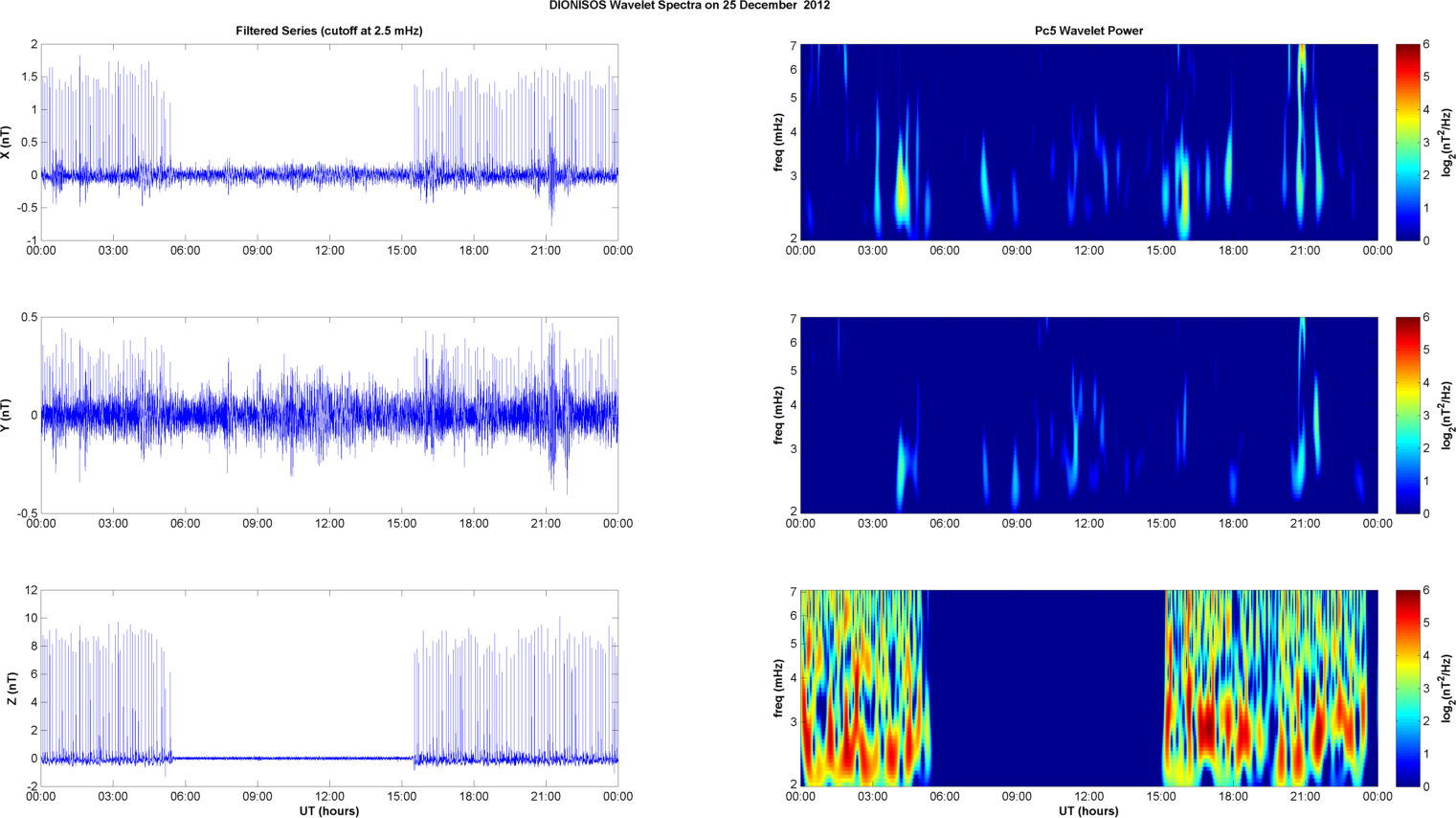The image size is (1456, 818).
Task: Click the log2(nT²/Hz) label of bottom colorbar
Action: tap(1447, 688)
